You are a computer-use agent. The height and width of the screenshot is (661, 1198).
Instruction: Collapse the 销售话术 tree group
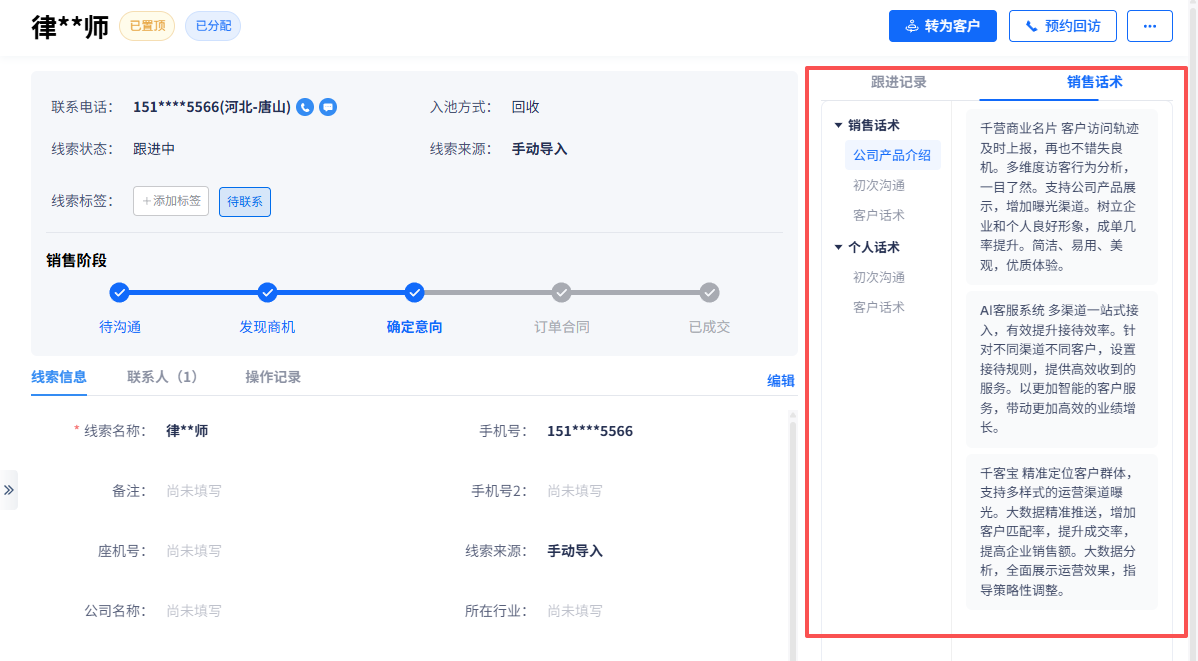[839, 126]
